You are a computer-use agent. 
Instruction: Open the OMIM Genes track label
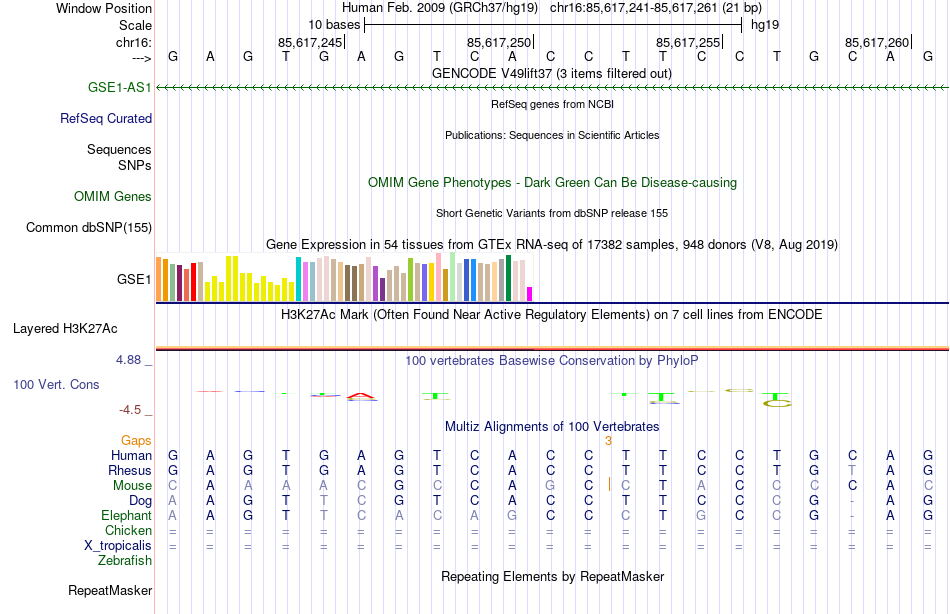click(113, 196)
